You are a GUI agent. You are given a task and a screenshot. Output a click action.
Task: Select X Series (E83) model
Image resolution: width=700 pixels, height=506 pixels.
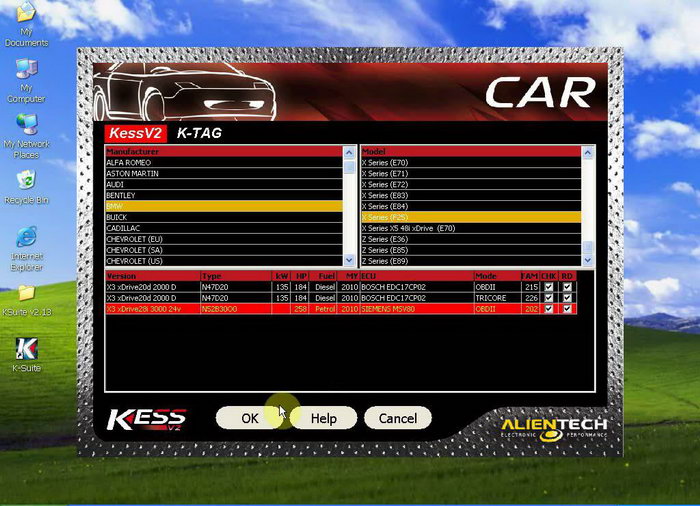tap(471, 195)
